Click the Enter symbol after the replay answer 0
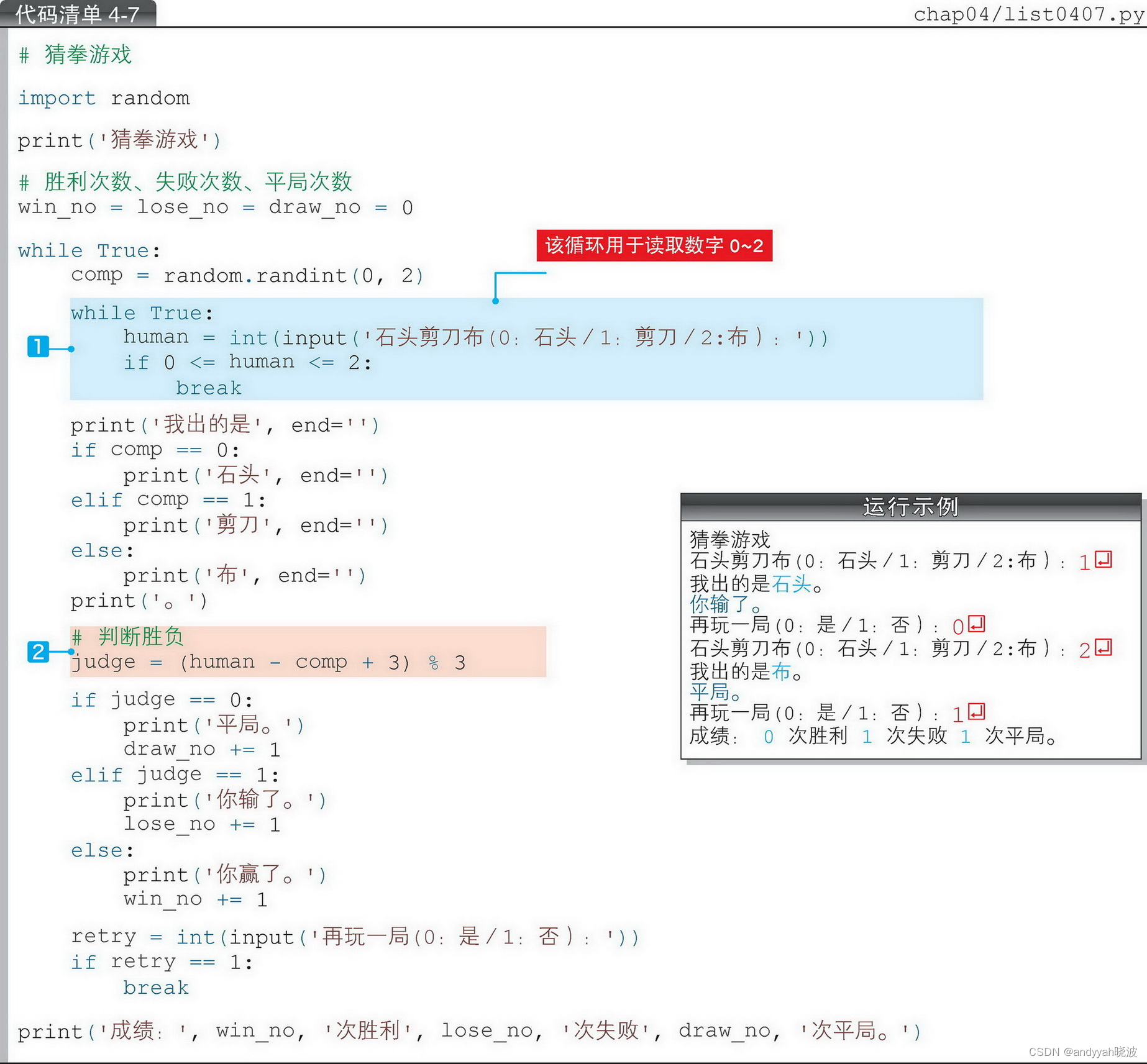1147x1064 pixels. (x=977, y=625)
